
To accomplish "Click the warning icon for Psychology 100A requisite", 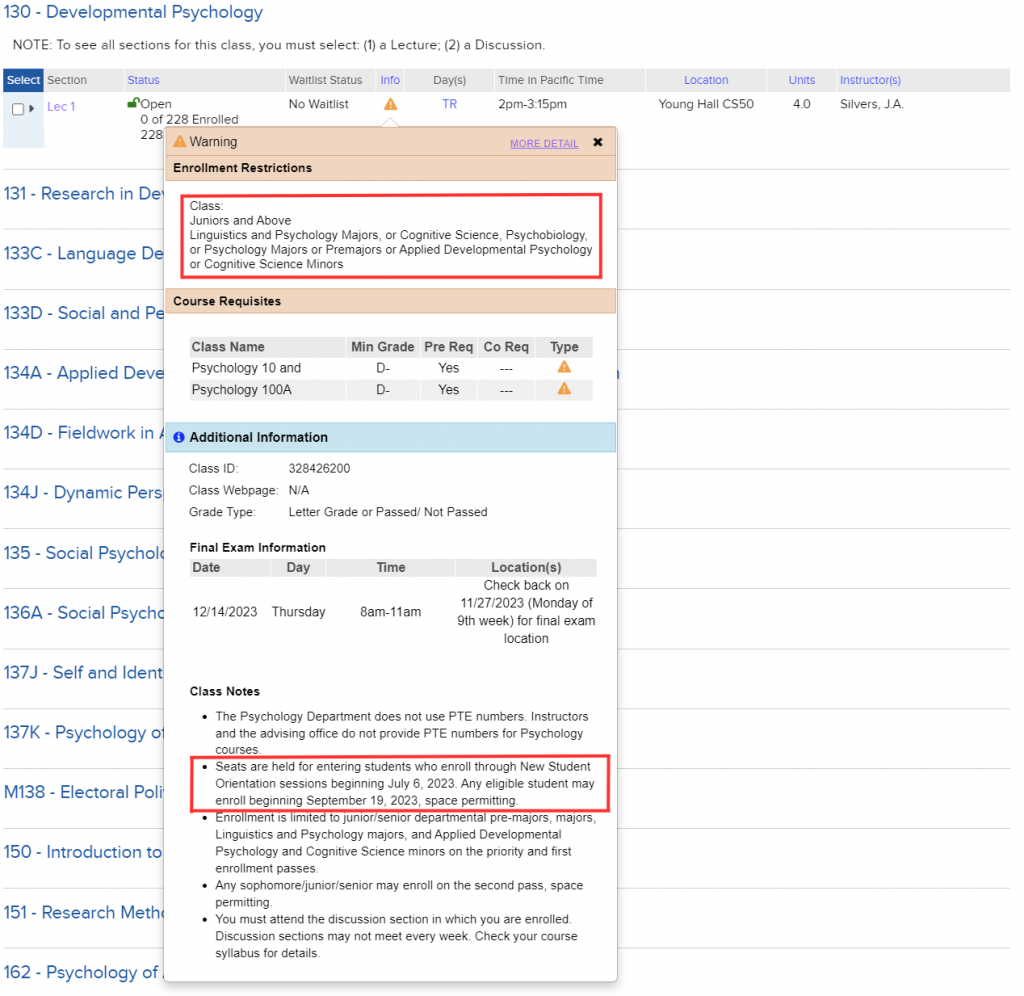I will pyautogui.click(x=564, y=389).
